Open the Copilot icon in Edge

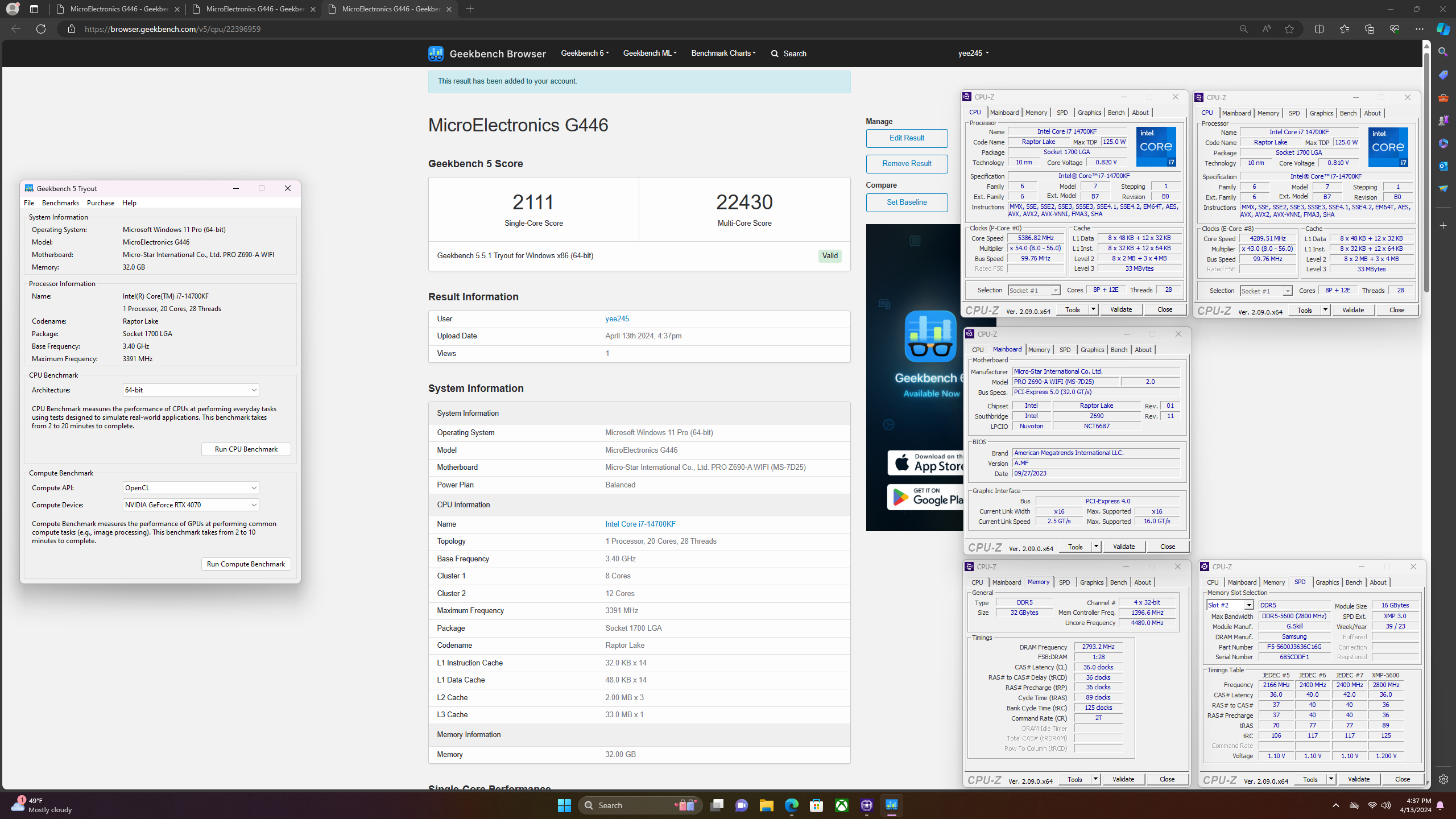(x=1443, y=29)
